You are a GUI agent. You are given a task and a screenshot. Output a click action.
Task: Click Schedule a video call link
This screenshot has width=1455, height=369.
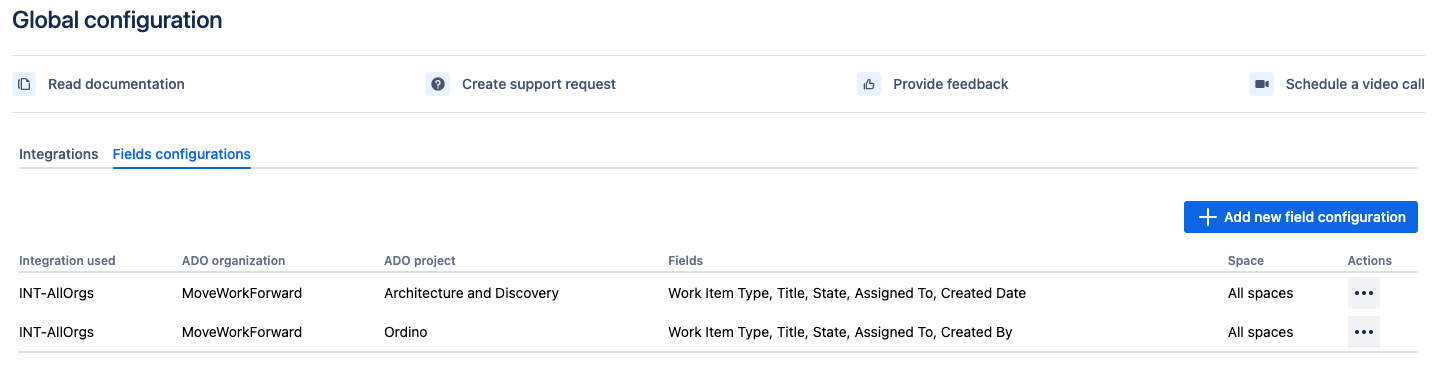(x=1355, y=84)
